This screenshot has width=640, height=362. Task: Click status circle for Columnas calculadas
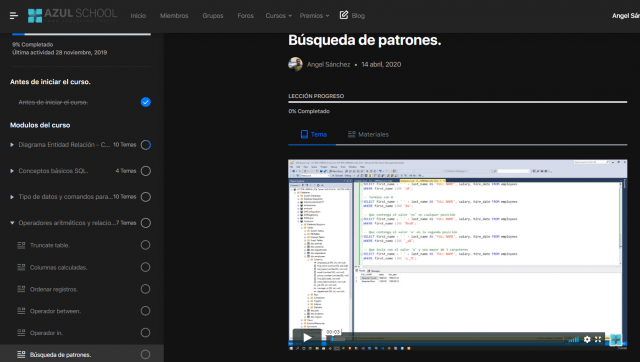[x=145, y=267]
